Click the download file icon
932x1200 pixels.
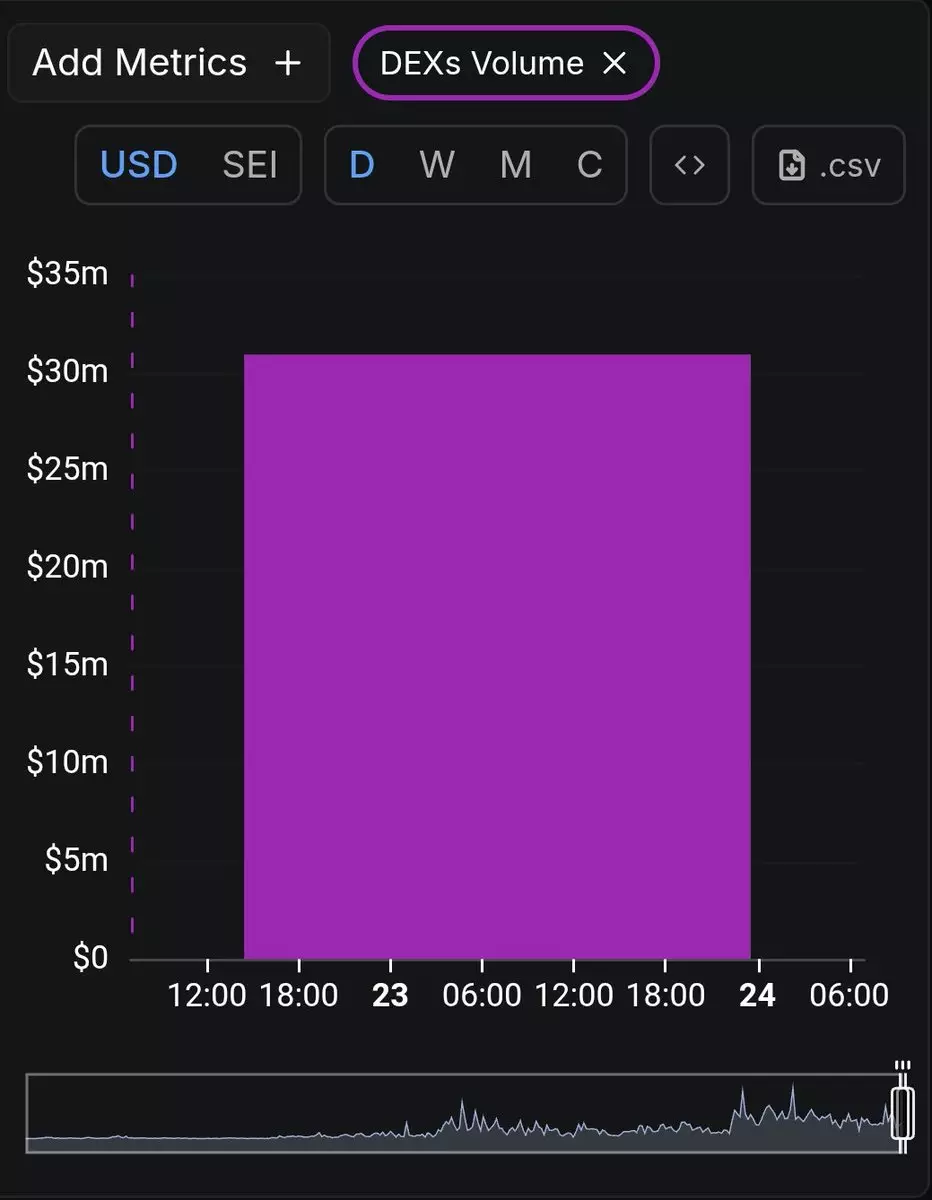click(792, 165)
